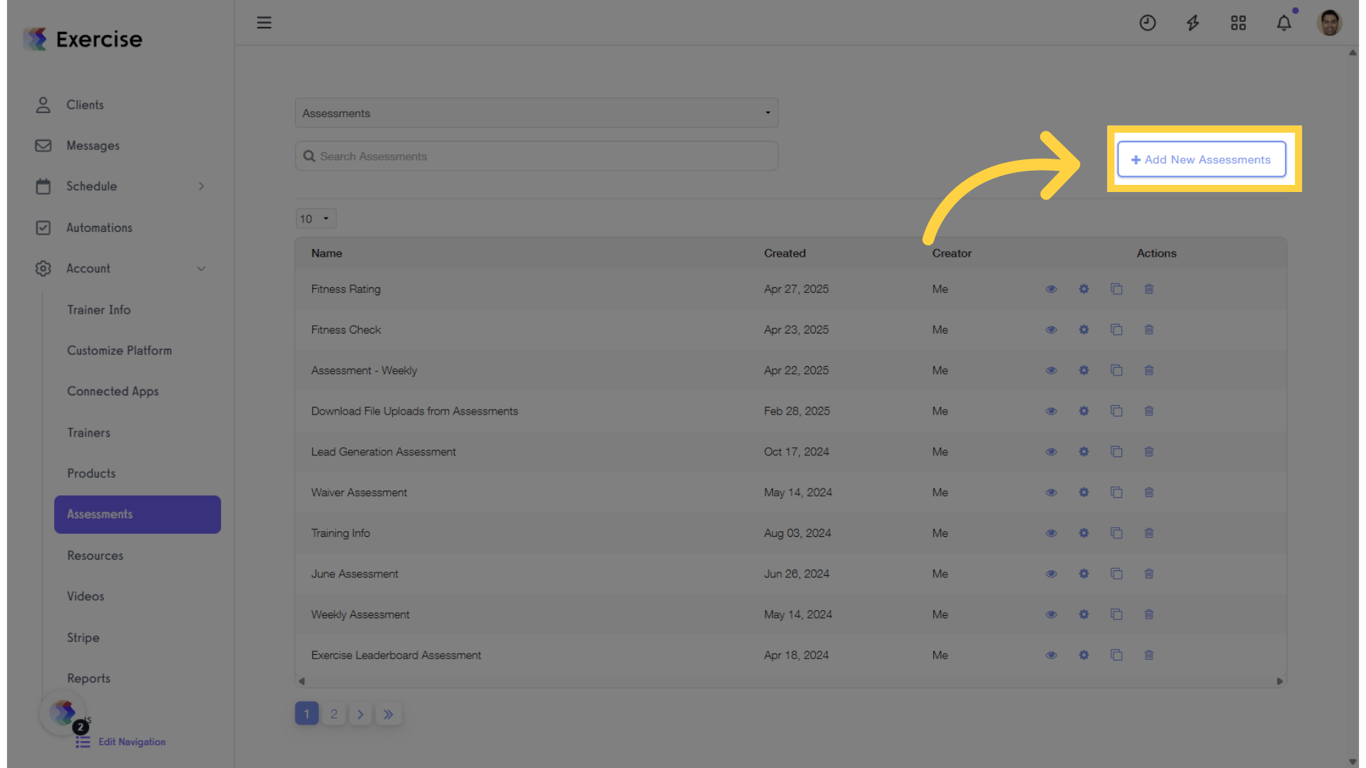Open settings for Assessment - Weekly

tap(1083, 370)
